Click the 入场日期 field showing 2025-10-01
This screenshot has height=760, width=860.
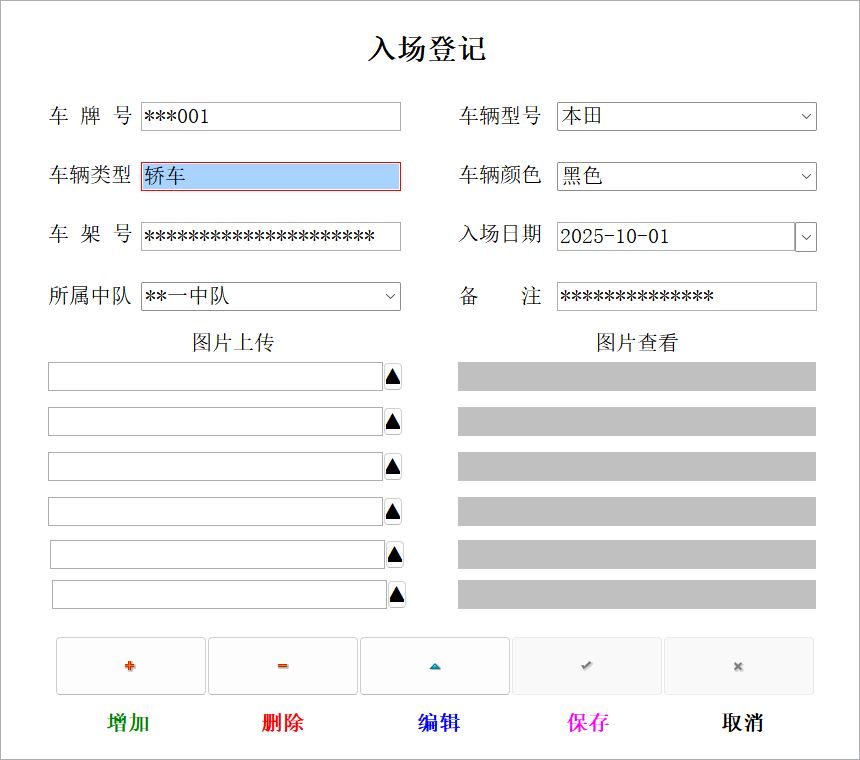click(676, 236)
